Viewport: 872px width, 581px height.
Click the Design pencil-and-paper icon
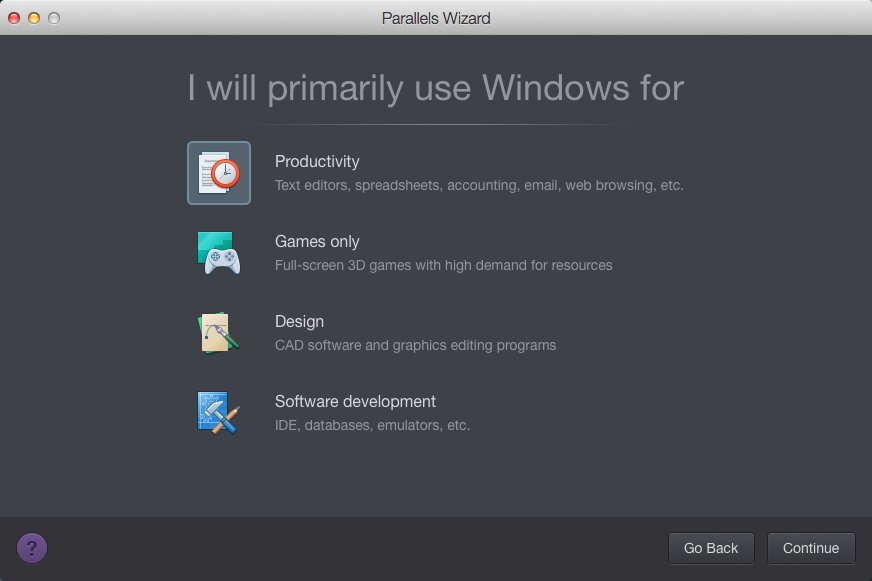click(x=218, y=332)
